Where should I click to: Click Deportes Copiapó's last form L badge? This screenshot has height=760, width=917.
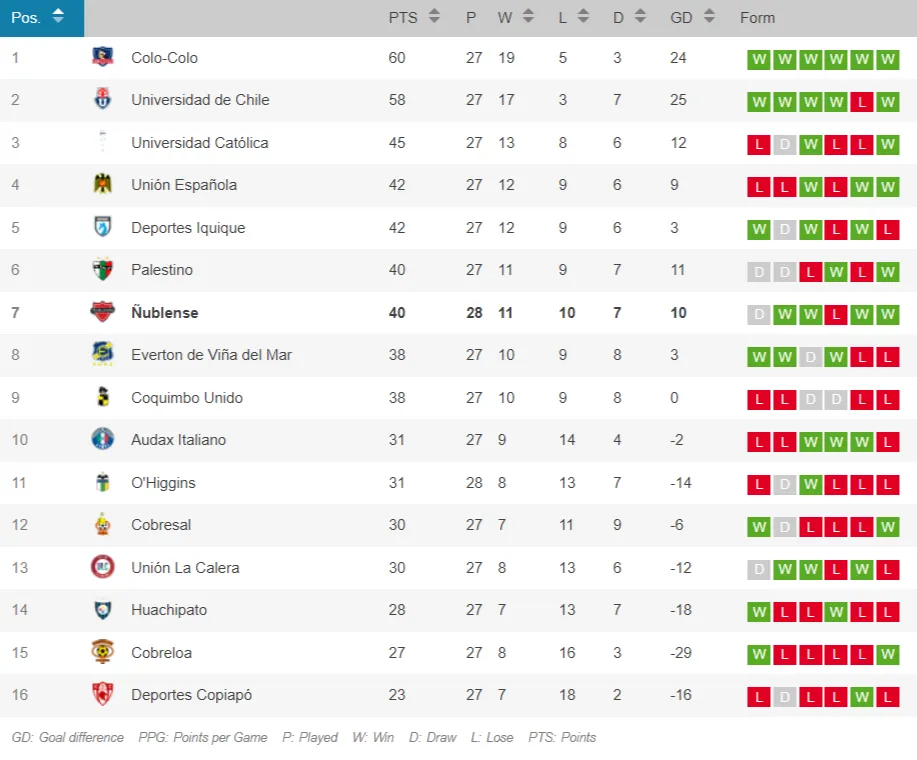[x=887, y=696]
